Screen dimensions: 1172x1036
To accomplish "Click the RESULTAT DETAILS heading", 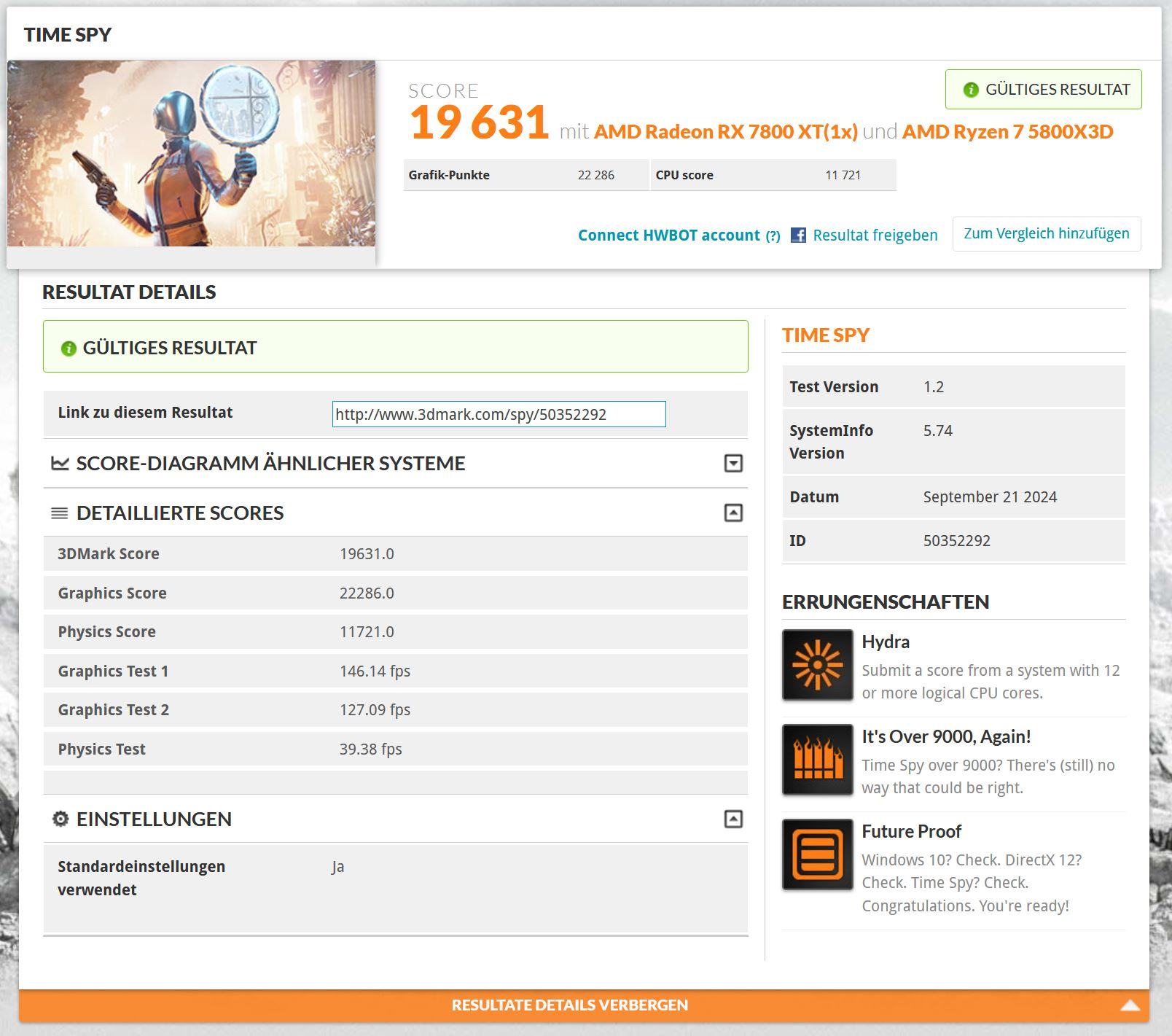I will point(129,292).
